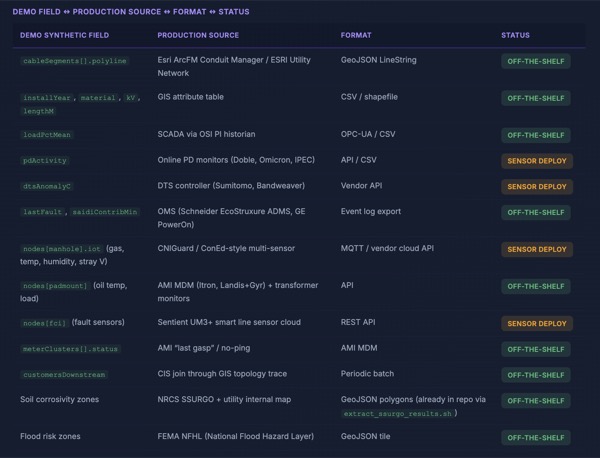Click the 'DTS controller (Sumitomo, Bandweaver)' cell
The height and width of the screenshot is (458, 600).
[231, 186]
